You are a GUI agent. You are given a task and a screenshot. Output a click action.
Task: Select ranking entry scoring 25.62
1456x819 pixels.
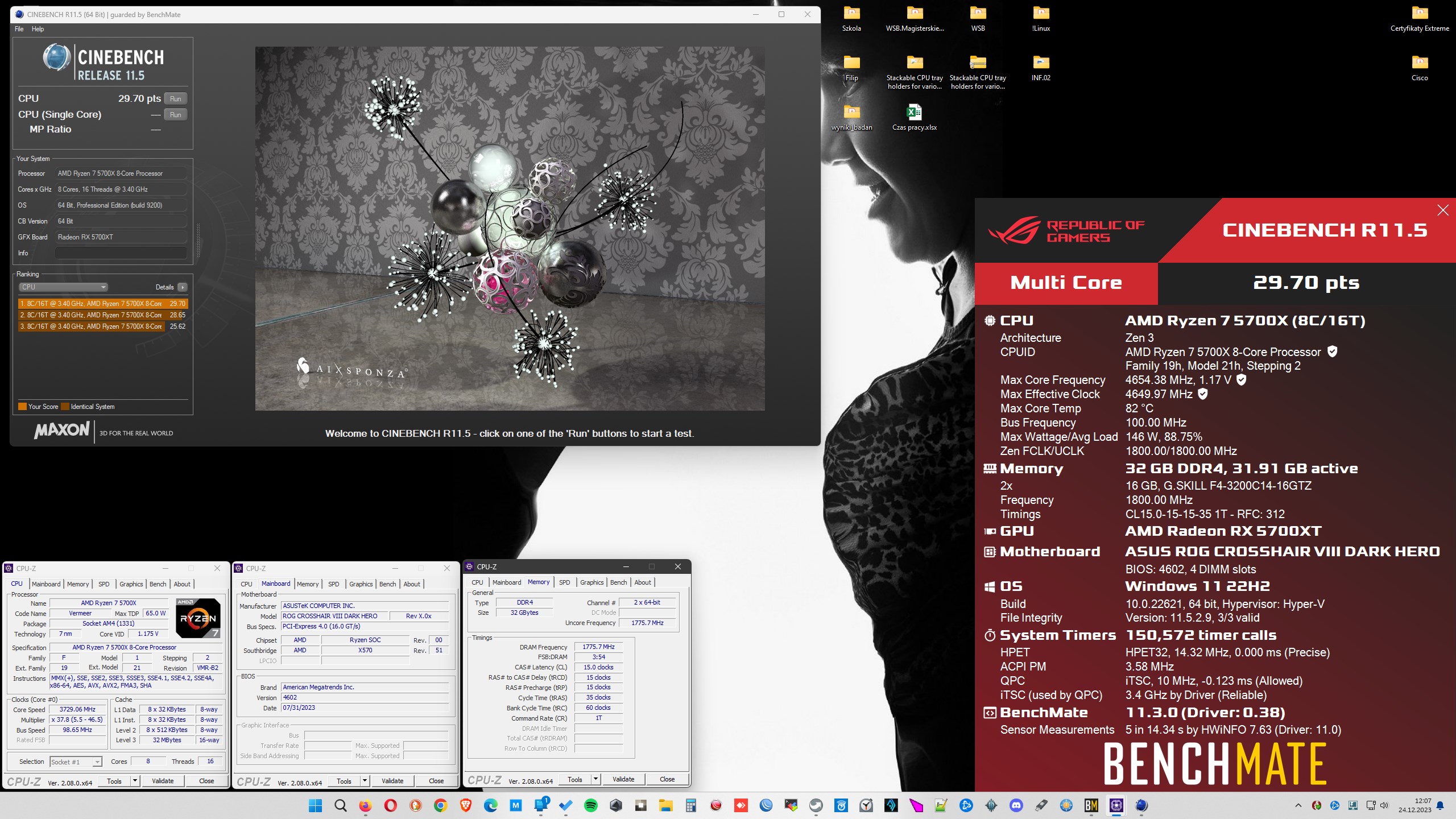(x=103, y=326)
